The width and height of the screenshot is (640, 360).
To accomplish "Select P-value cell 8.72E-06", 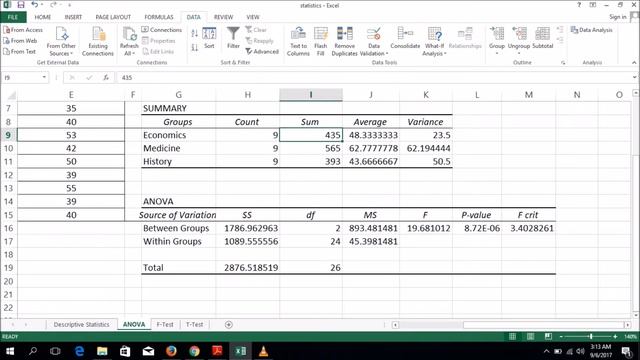I will click(477, 228).
